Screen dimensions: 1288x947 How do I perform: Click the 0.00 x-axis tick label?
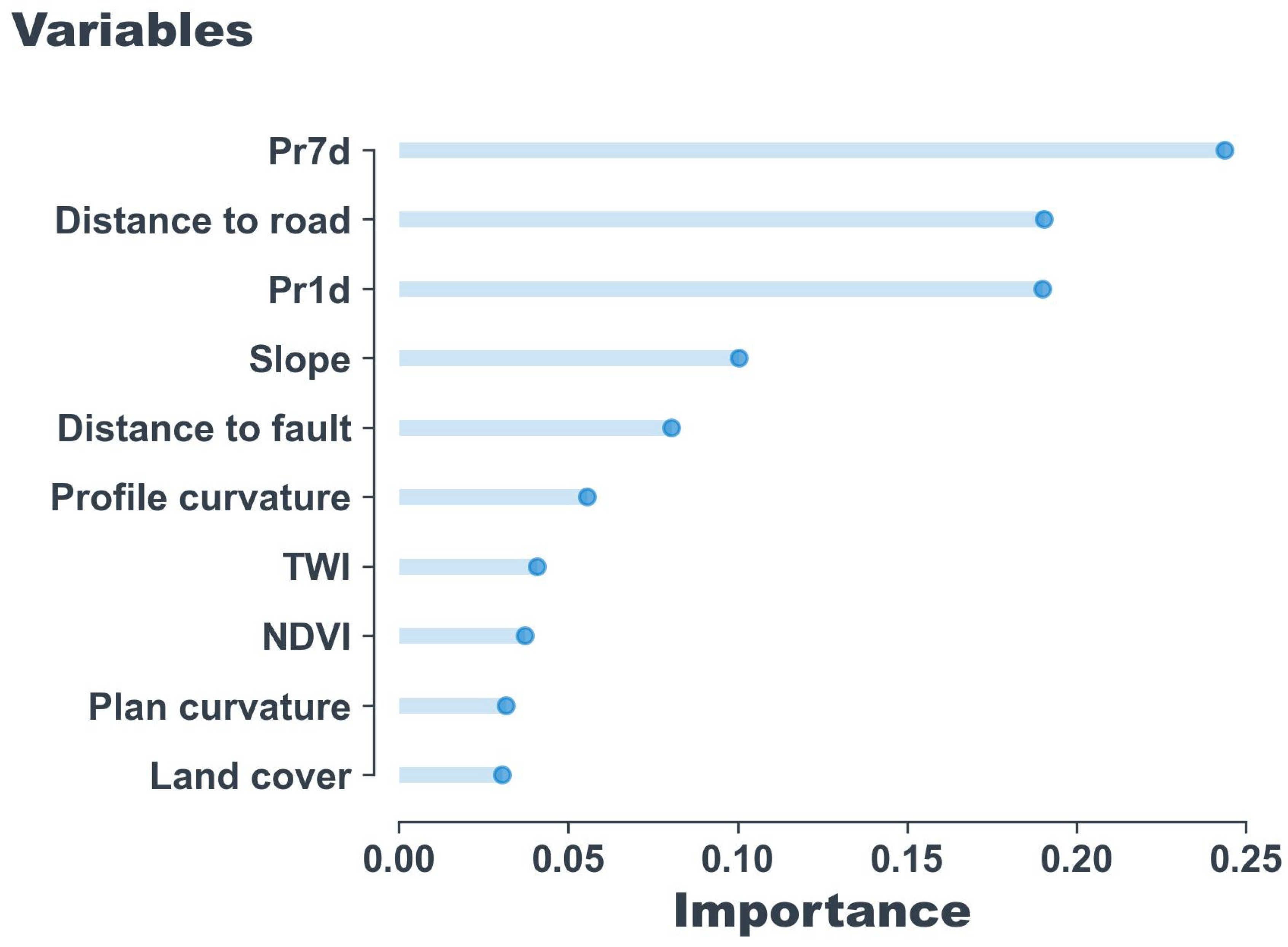pos(398,860)
